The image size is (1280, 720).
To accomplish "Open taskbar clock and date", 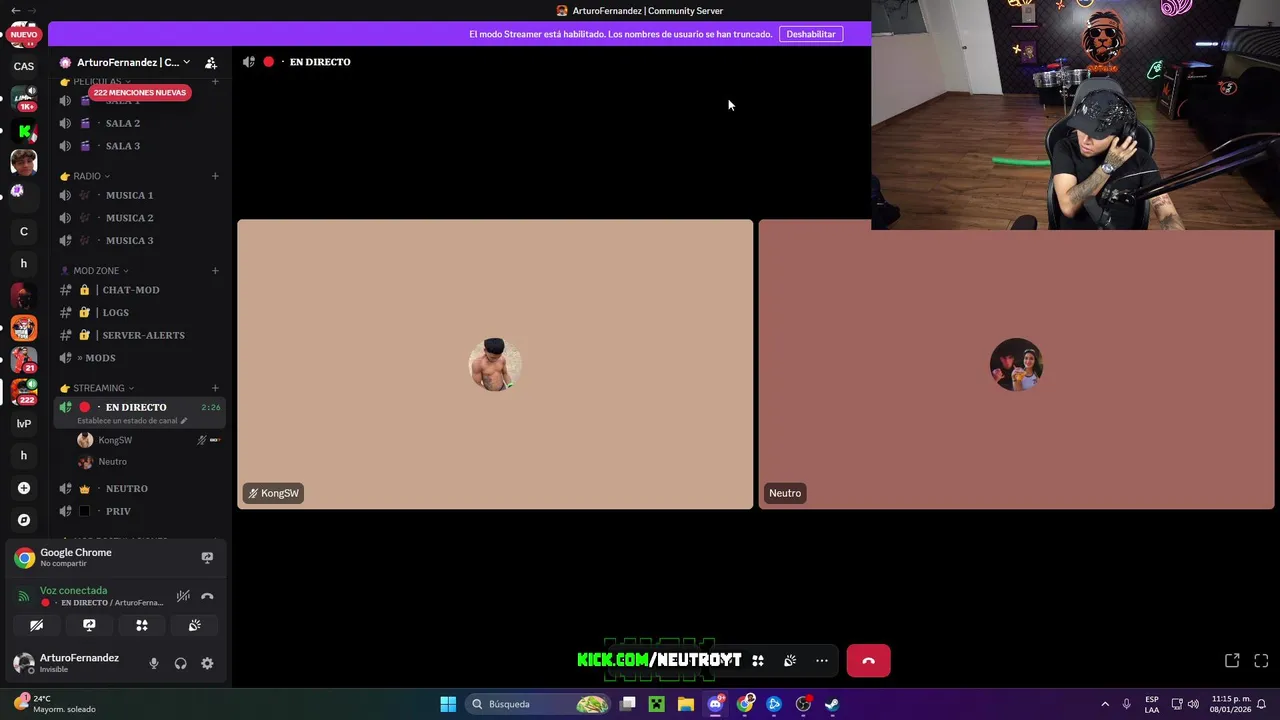I will 1231,704.
